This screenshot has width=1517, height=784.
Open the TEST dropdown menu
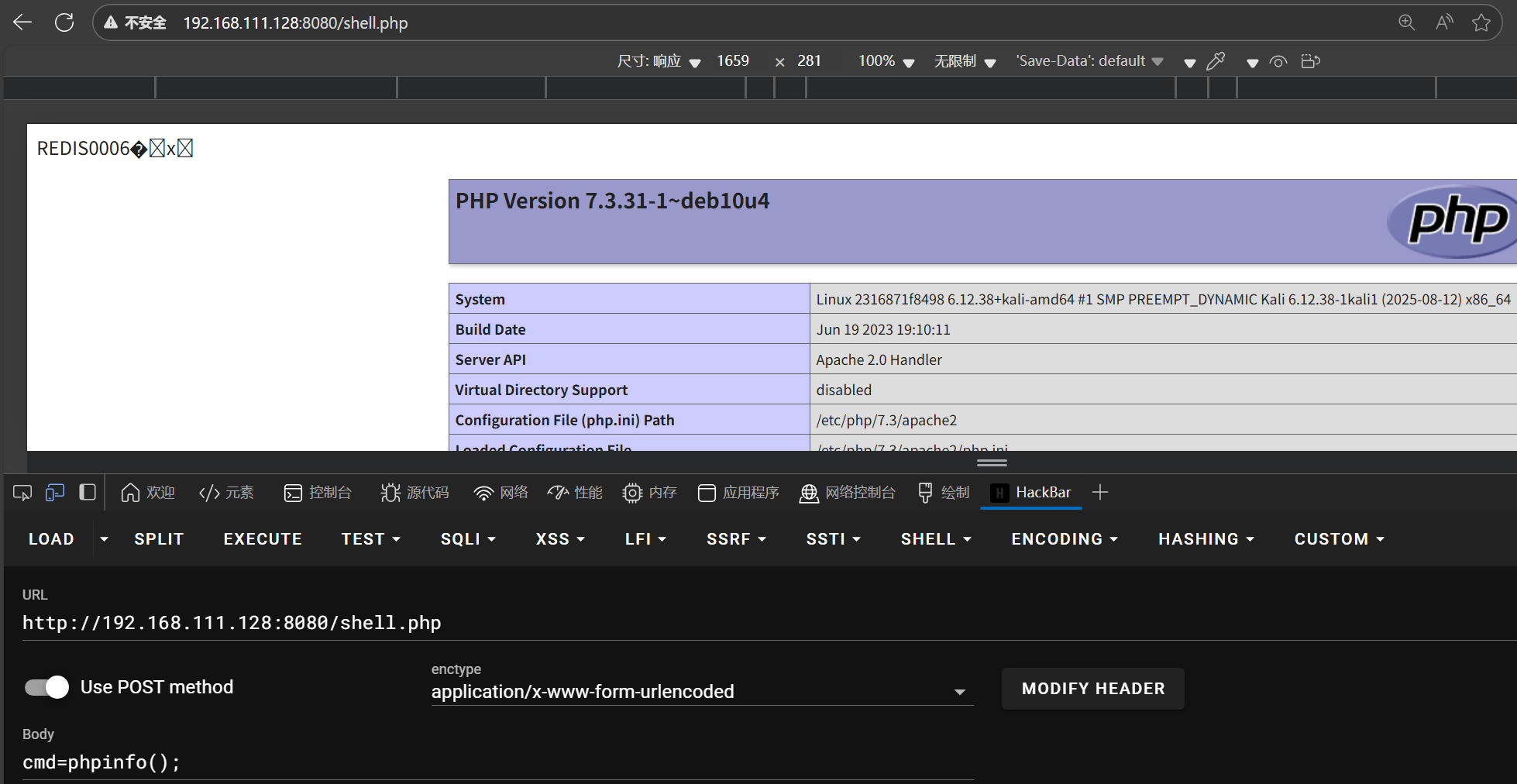371,539
